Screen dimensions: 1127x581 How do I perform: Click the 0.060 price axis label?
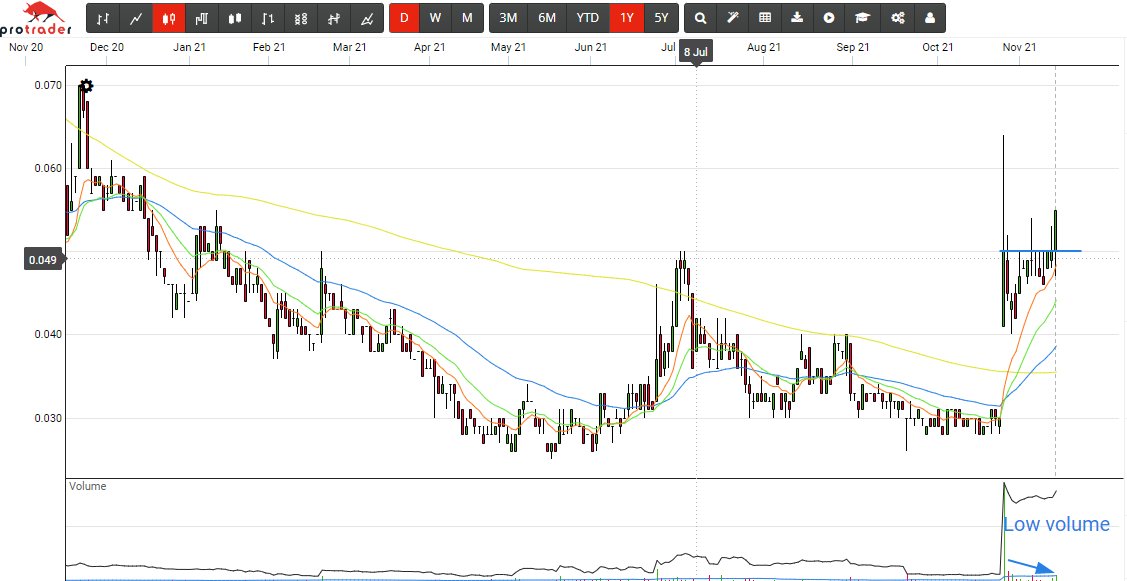48,169
